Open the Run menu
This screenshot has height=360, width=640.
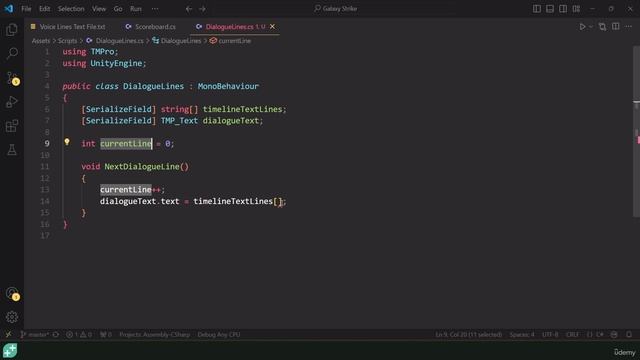(x=136, y=9)
